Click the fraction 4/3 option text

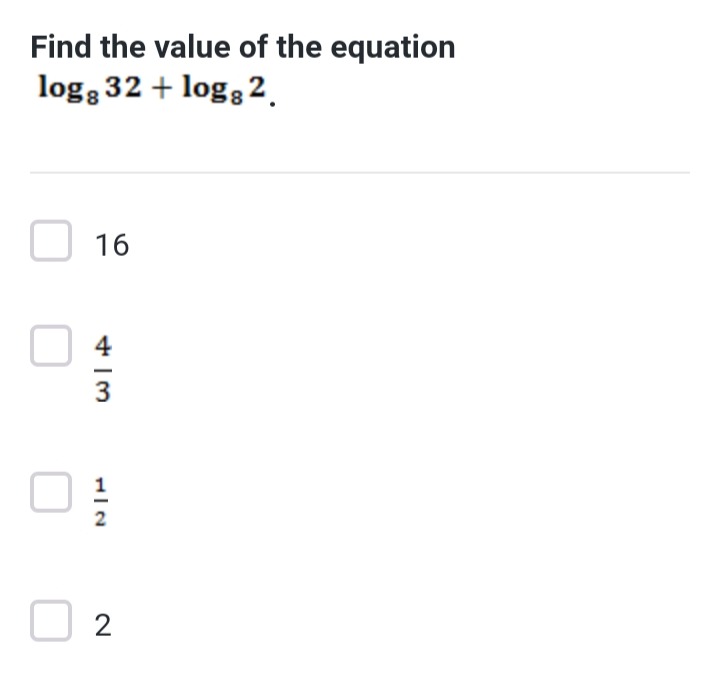[103, 369]
